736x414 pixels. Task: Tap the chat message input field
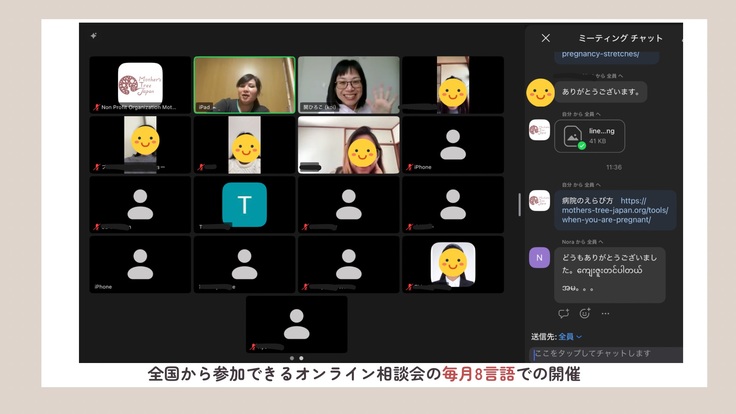[605, 353]
